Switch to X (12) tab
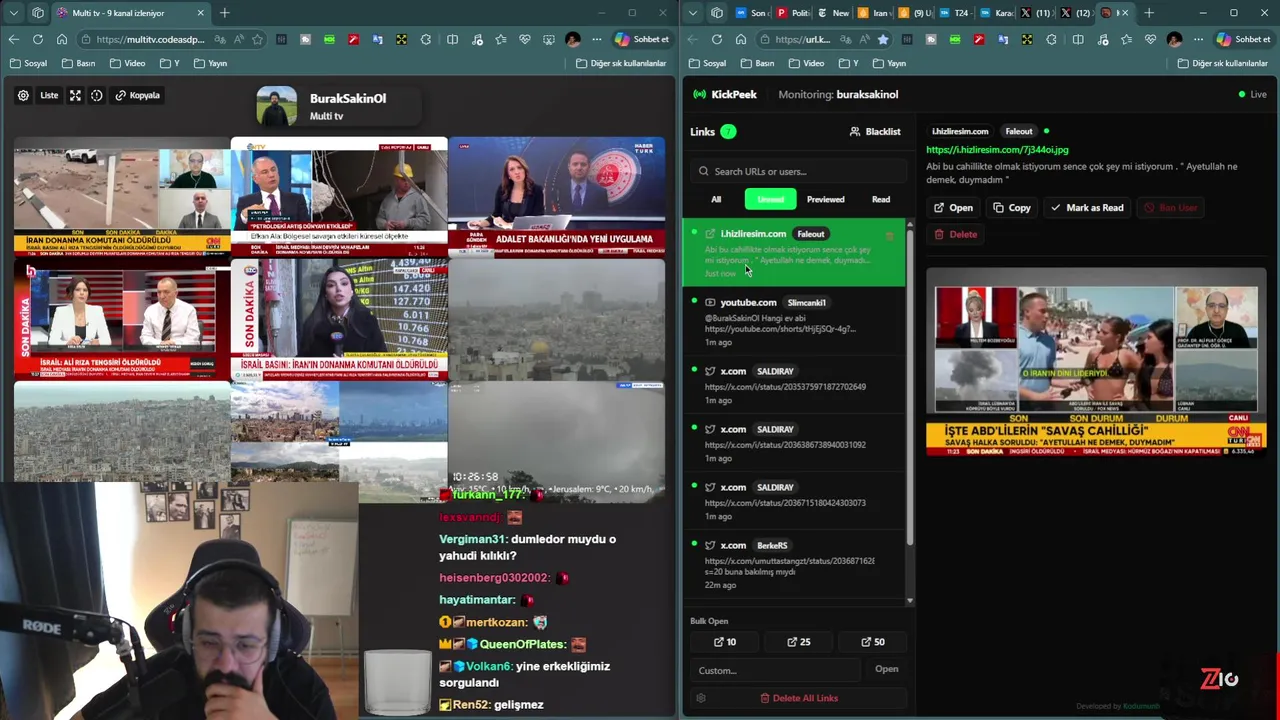 pyautogui.click(x=1075, y=13)
